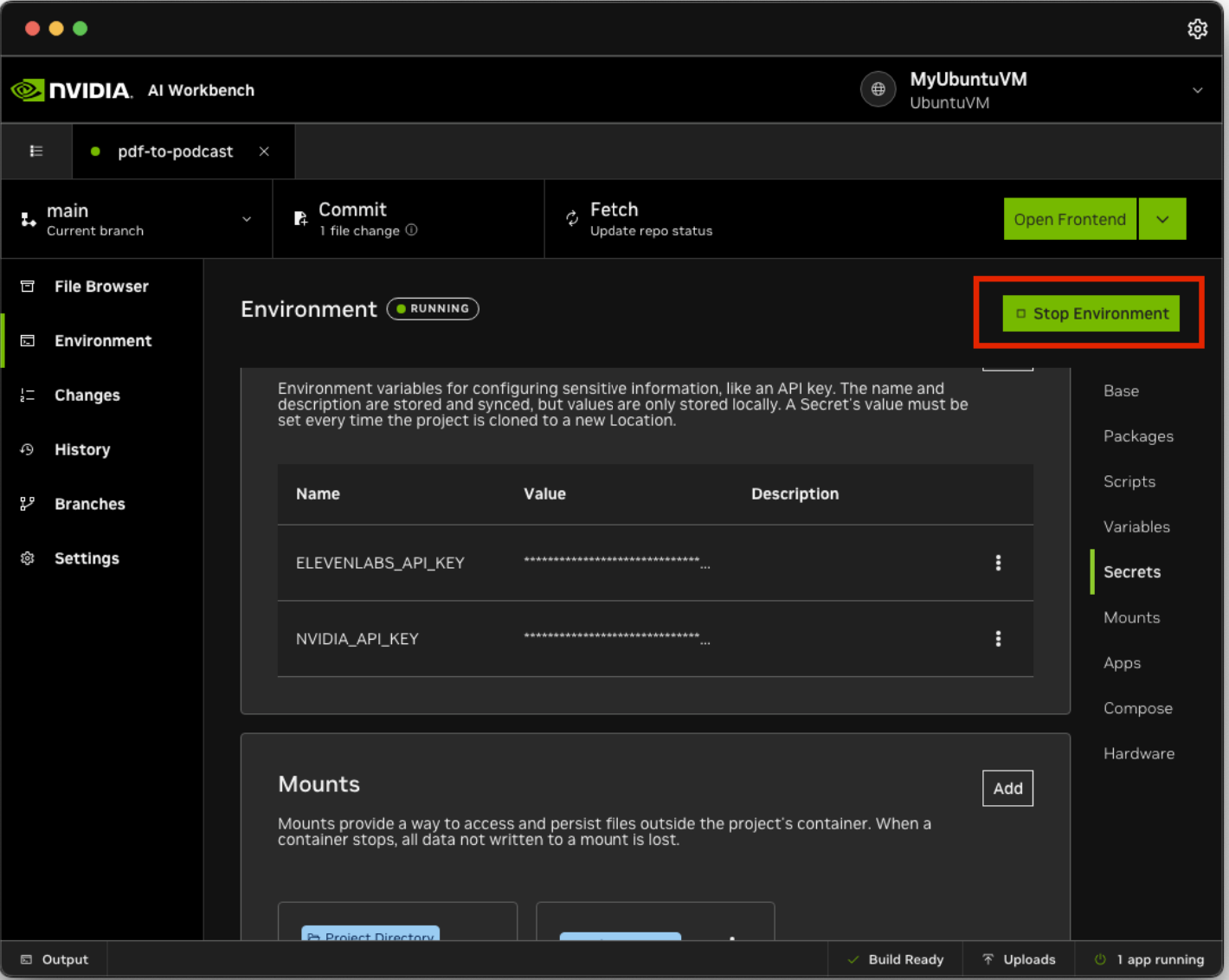Open the File Browser section
1229x980 pixels.
(x=101, y=287)
